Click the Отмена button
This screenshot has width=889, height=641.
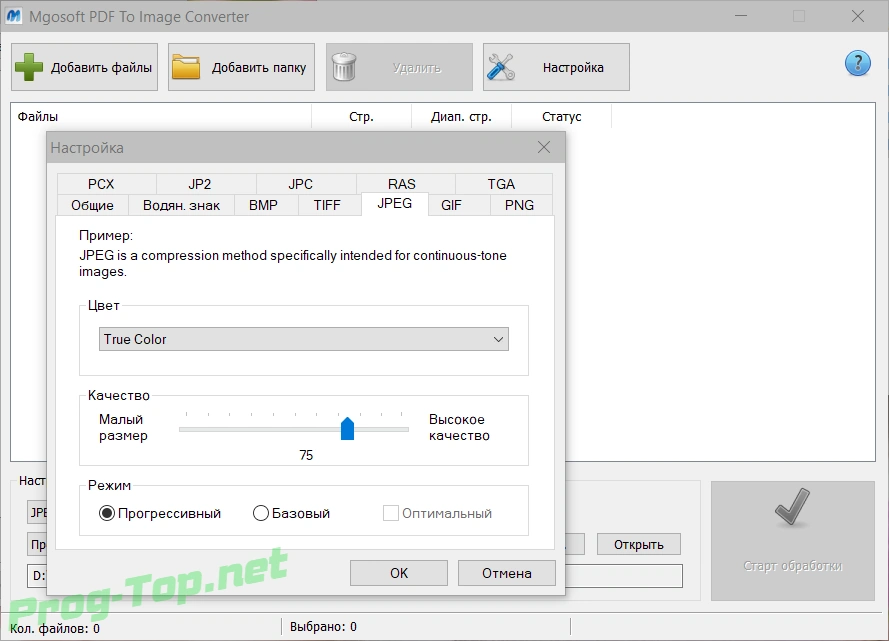507,573
